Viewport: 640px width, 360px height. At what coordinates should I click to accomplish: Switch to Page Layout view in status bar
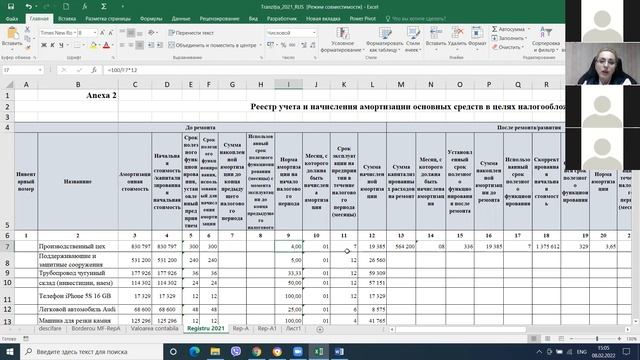click(547, 339)
